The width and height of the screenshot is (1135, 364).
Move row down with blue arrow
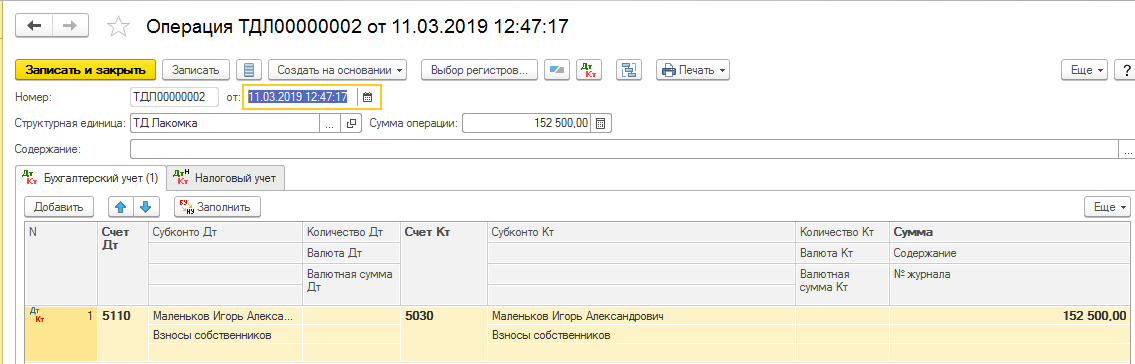point(145,207)
